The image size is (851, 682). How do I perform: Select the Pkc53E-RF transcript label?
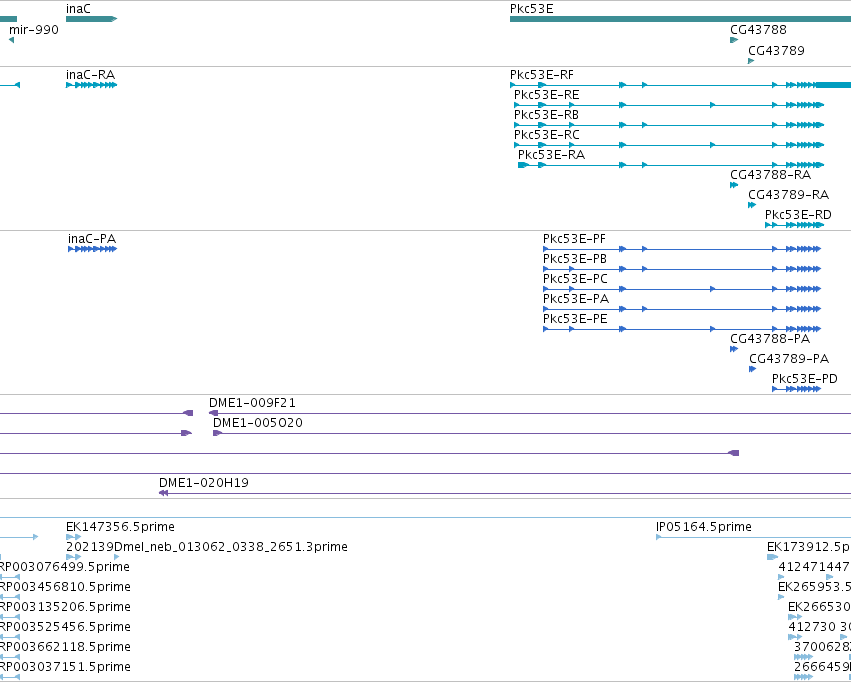point(542,74)
